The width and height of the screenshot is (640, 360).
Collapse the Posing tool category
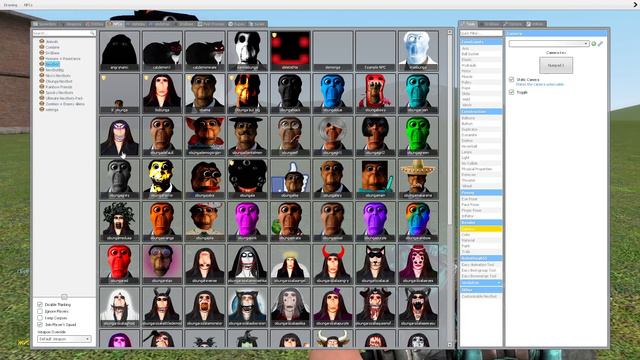tap(481, 192)
